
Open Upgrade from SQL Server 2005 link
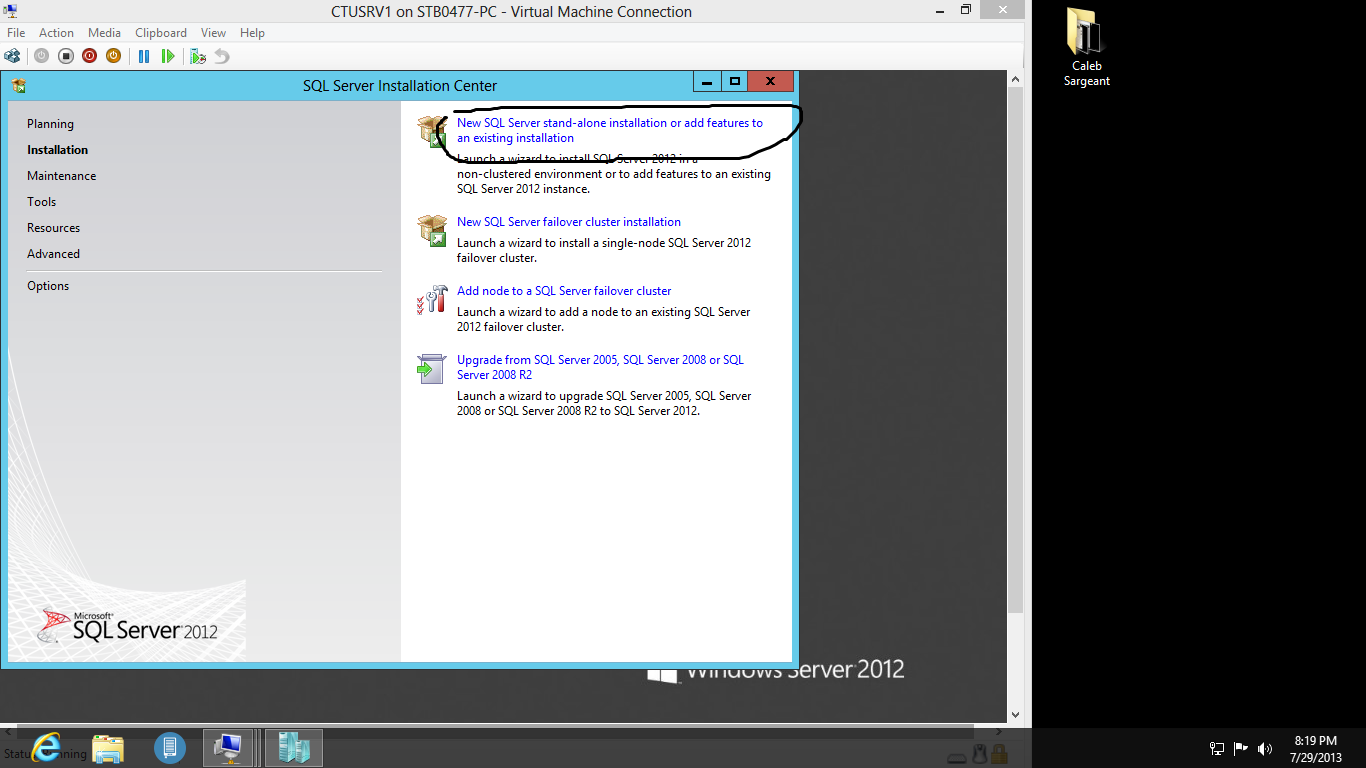(x=600, y=367)
